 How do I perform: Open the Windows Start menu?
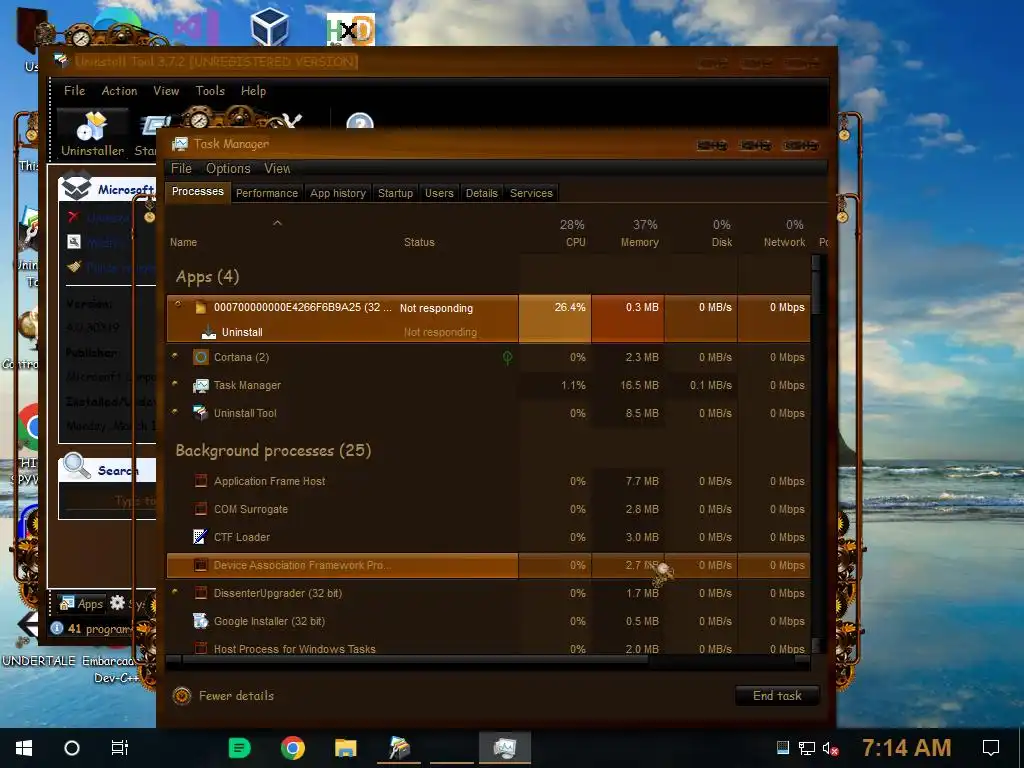coord(24,748)
